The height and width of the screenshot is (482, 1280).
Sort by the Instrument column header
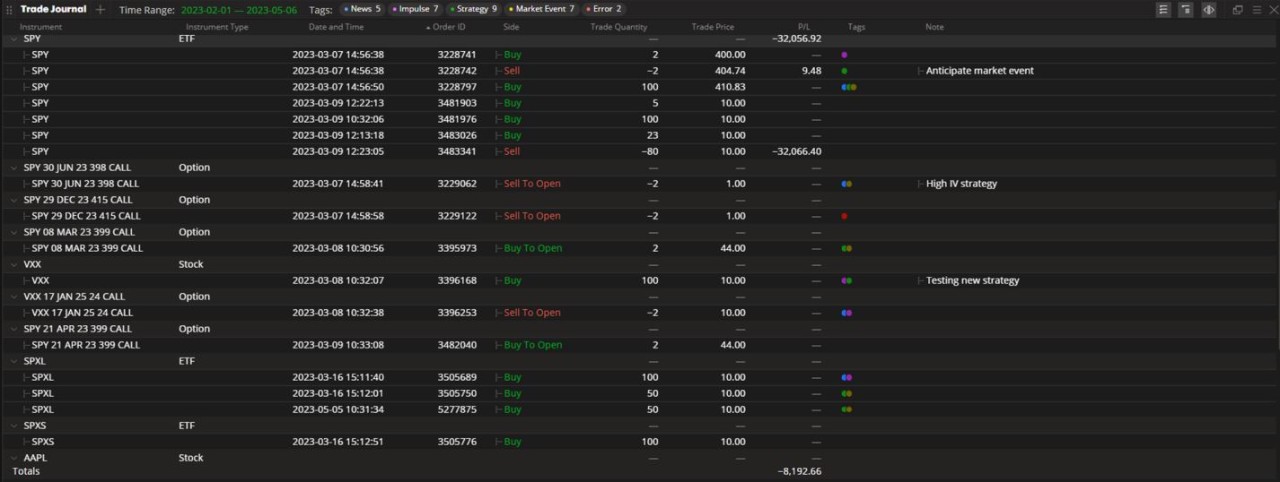click(x=41, y=27)
